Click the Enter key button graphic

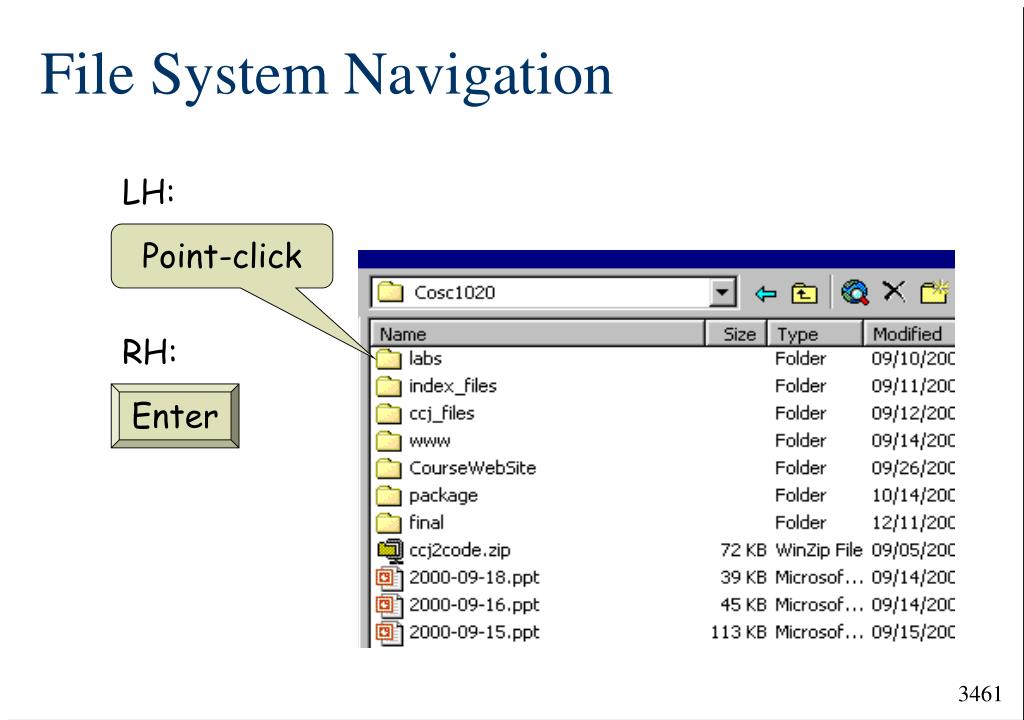pos(175,416)
